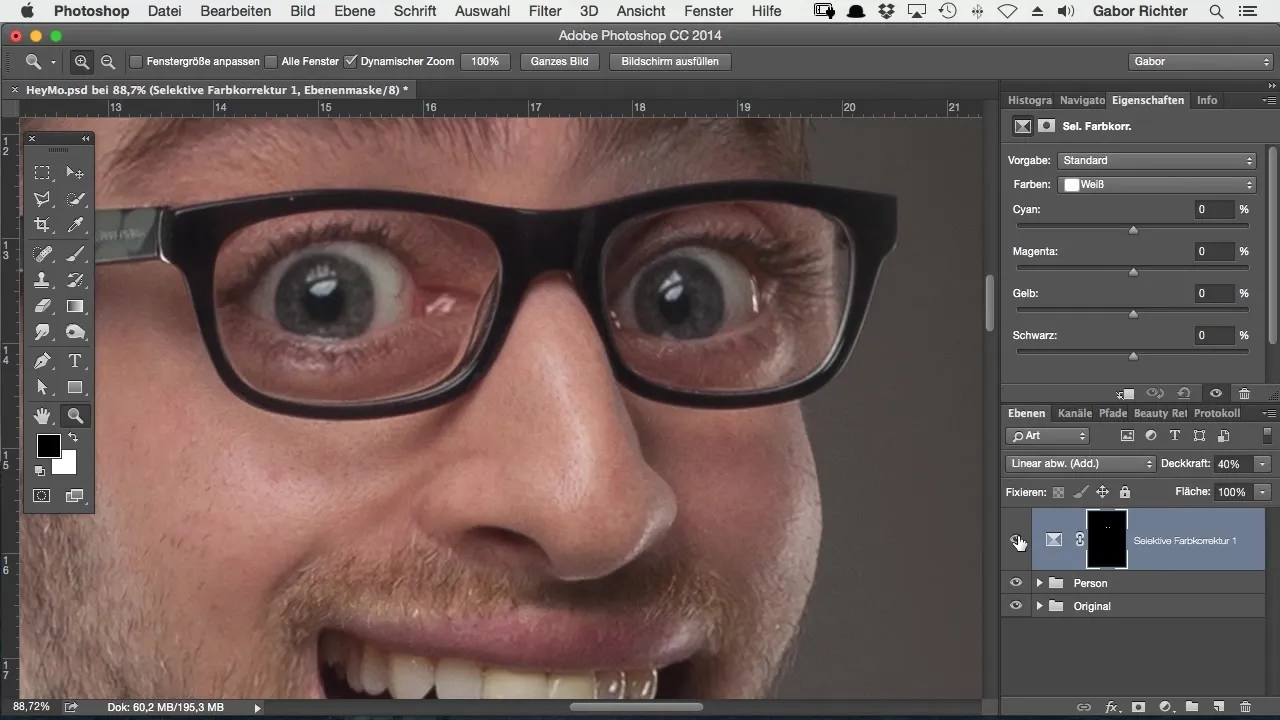Add layer style via fx icon
Screen dimensions: 1280x720
[x=1111, y=707]
